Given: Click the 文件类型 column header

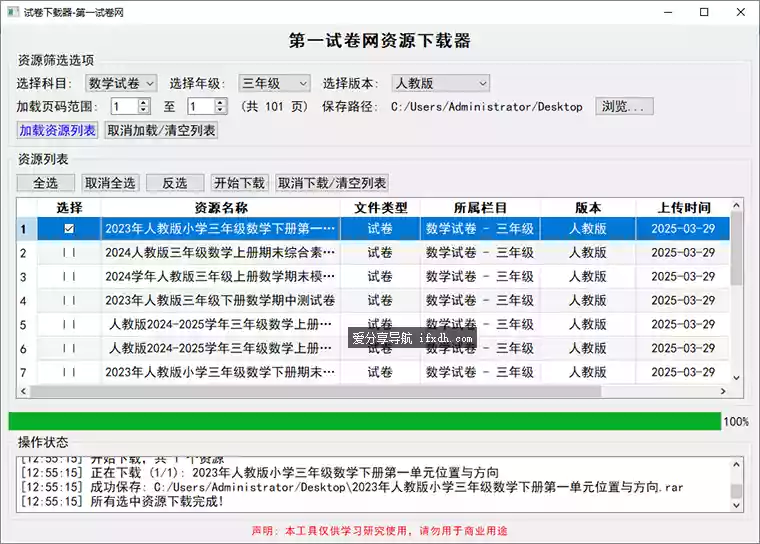Looking at the screenshot, I should 380,208.
